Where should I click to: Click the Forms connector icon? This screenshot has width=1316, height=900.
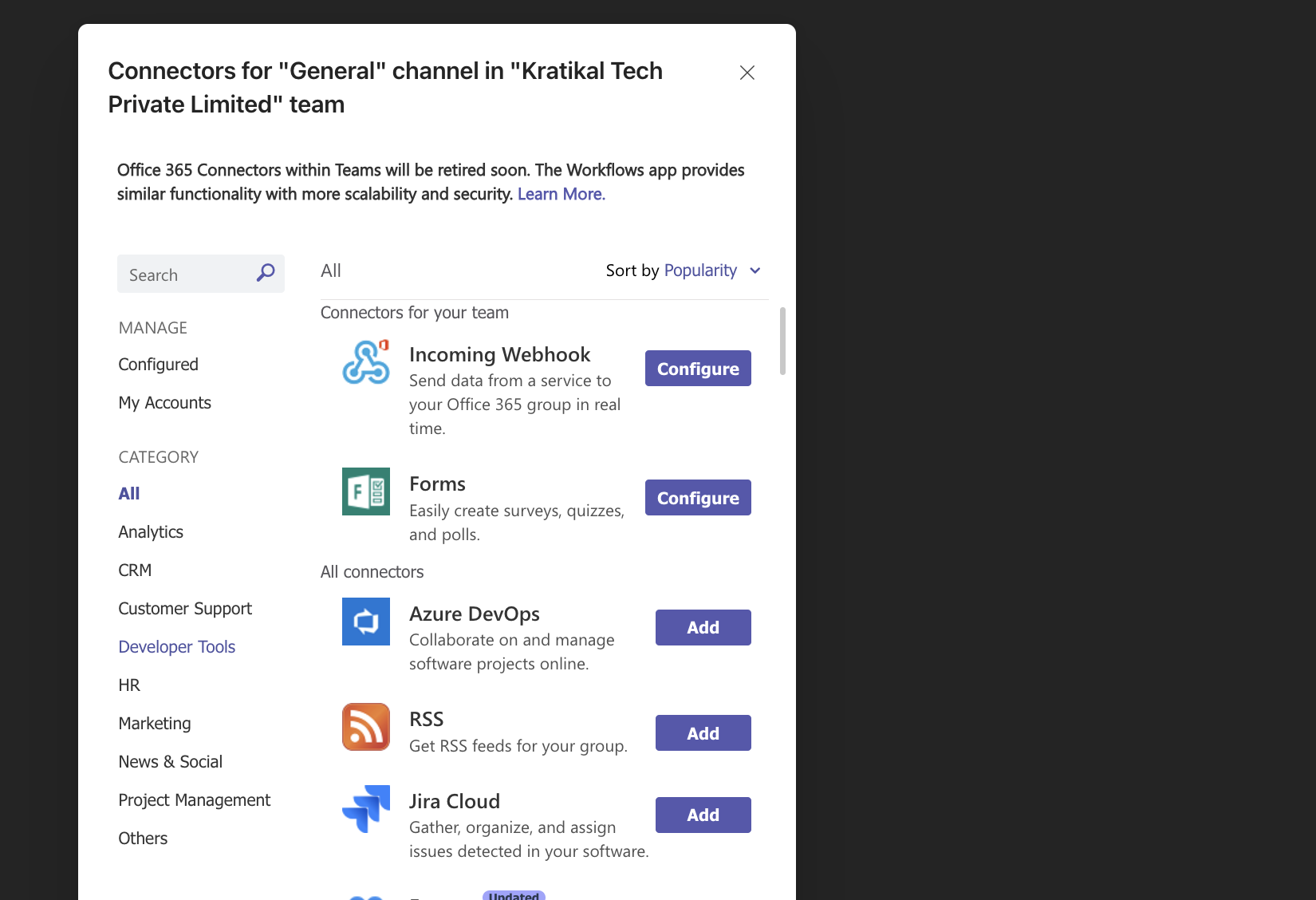click(366, 491)
